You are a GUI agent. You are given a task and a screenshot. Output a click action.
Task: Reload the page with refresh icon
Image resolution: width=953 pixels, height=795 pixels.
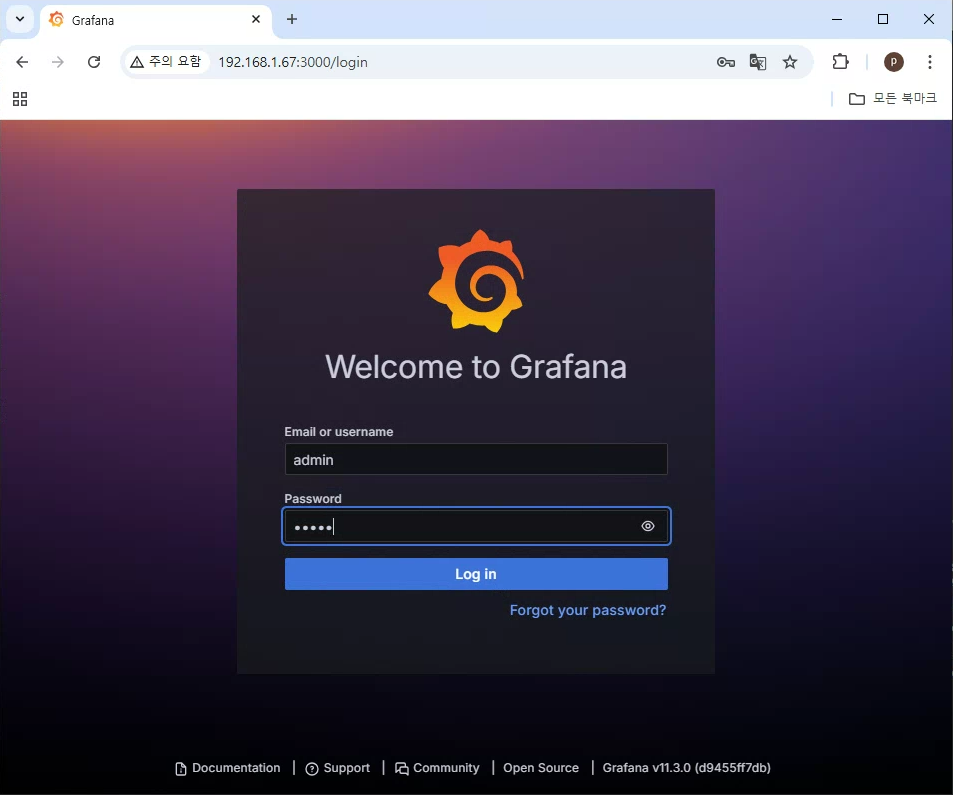click(94, 62)
